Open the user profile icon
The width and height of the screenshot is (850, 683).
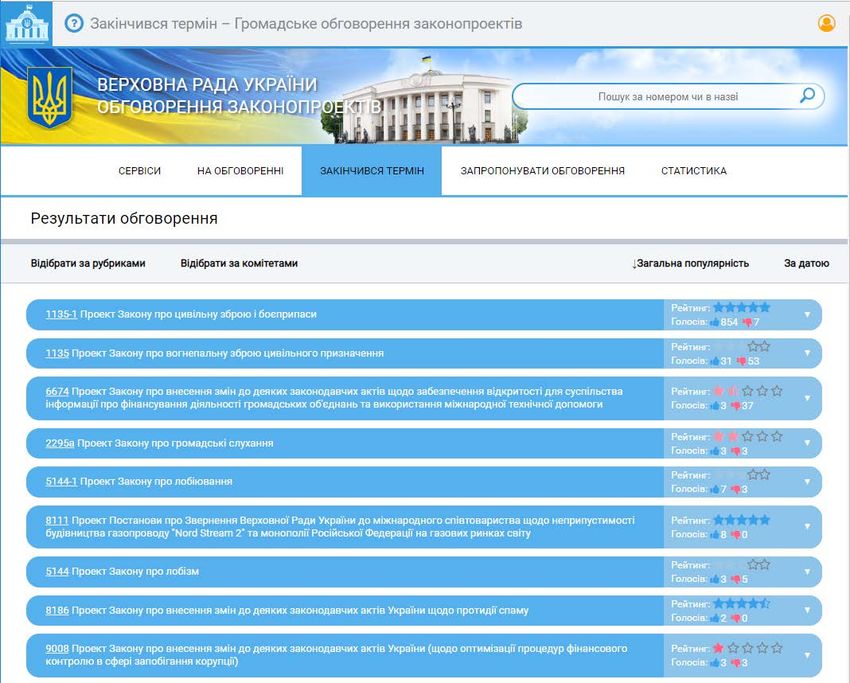[x=826, y=23]
